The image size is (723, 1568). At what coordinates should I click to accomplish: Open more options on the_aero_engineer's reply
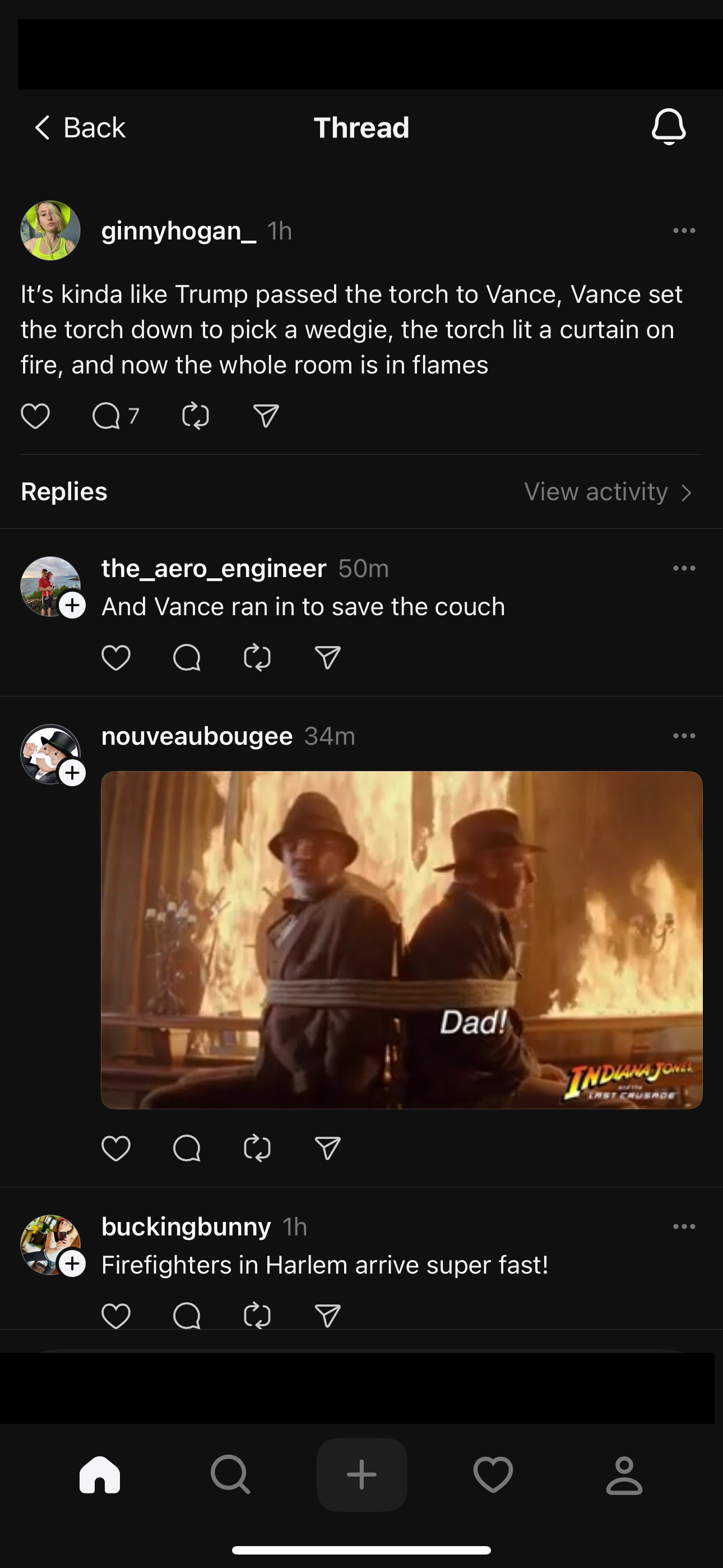[x=684, y=568]
